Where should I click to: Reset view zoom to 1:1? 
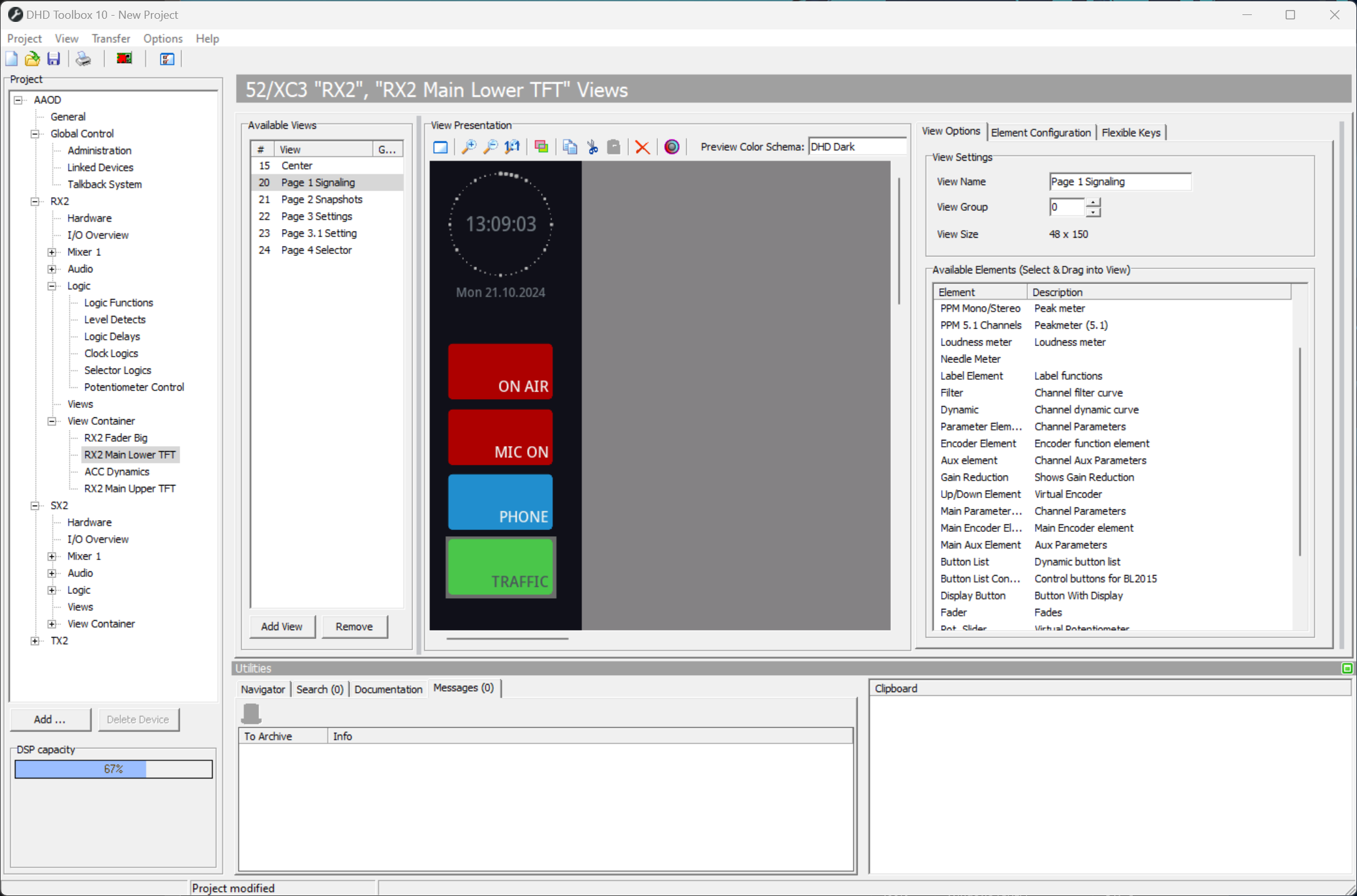pyautogui.click(x=512, y=146)
